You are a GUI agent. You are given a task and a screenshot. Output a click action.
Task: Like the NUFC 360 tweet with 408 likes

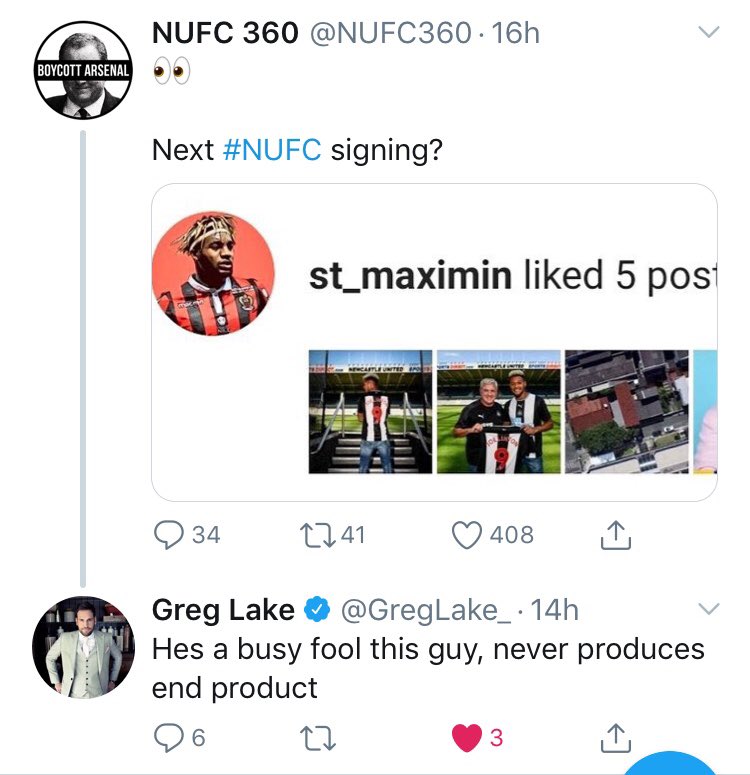467,535
